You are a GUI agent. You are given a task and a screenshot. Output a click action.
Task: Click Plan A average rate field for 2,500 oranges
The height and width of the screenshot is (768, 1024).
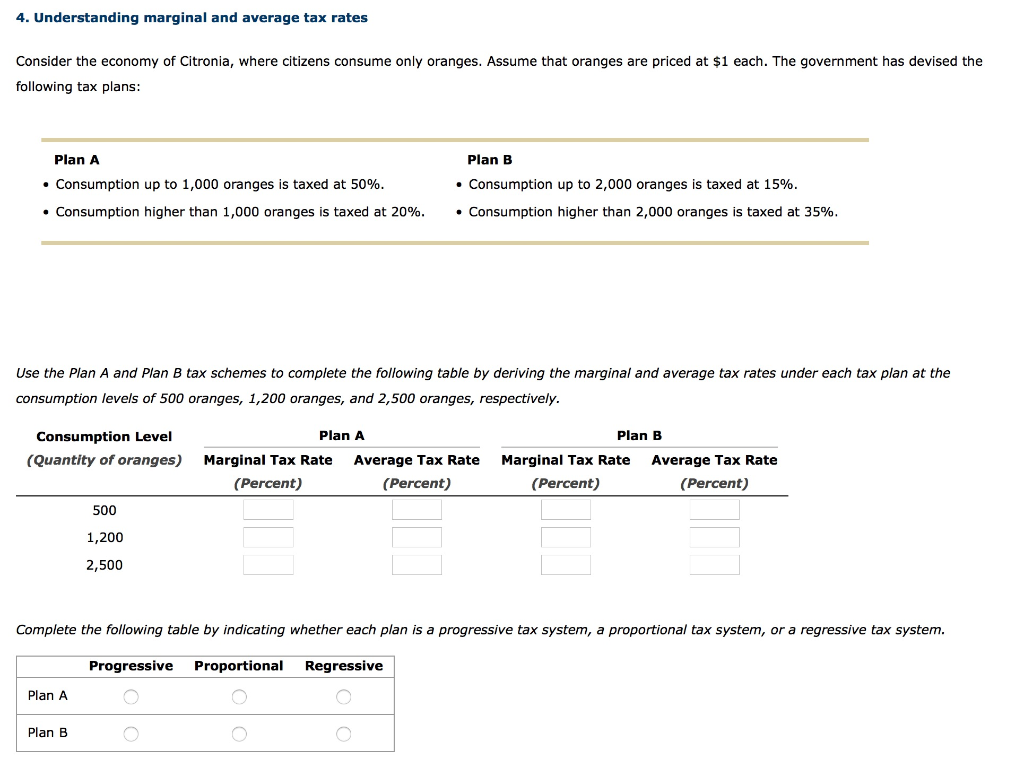point(417,564)
